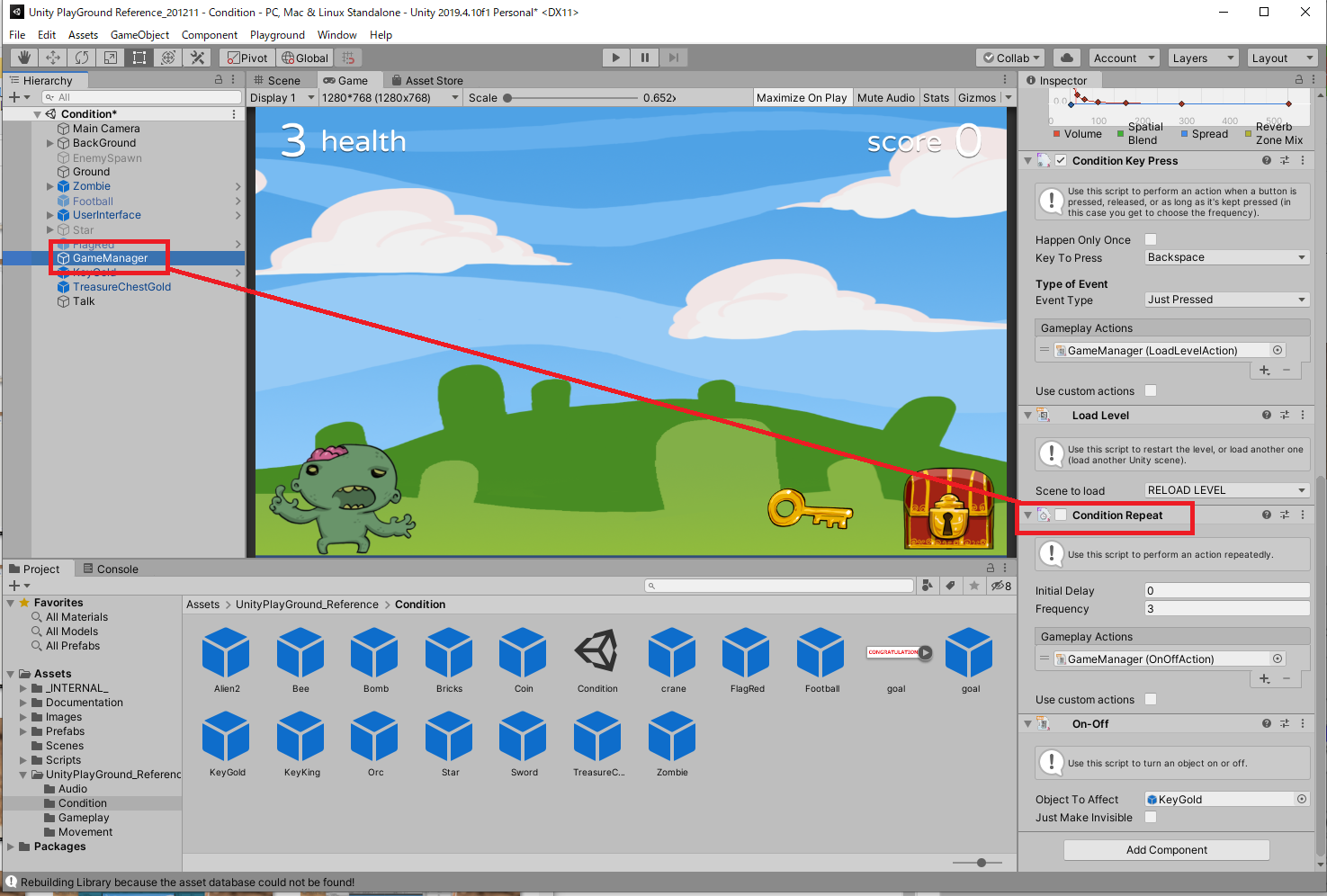Open the File menu
The height and width of the screenshot is (896, 1327).
(17, 35)
